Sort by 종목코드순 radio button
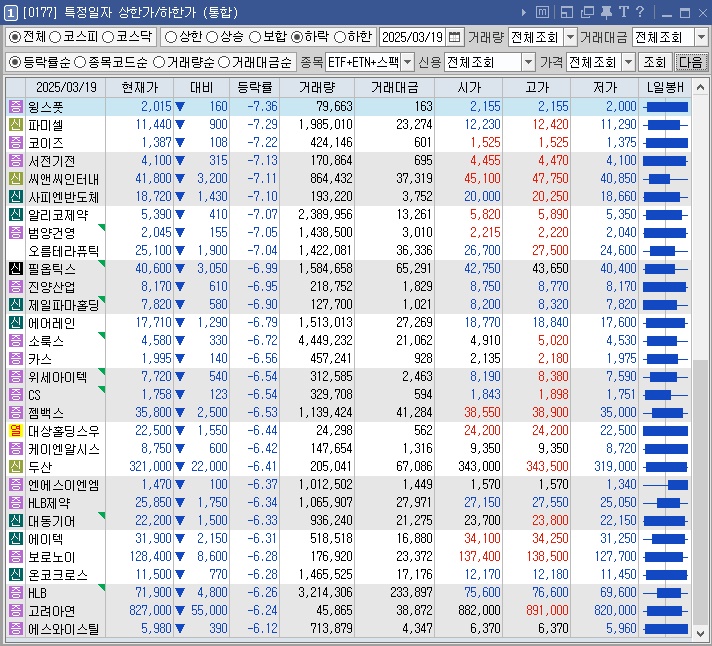 coord(79,63)
